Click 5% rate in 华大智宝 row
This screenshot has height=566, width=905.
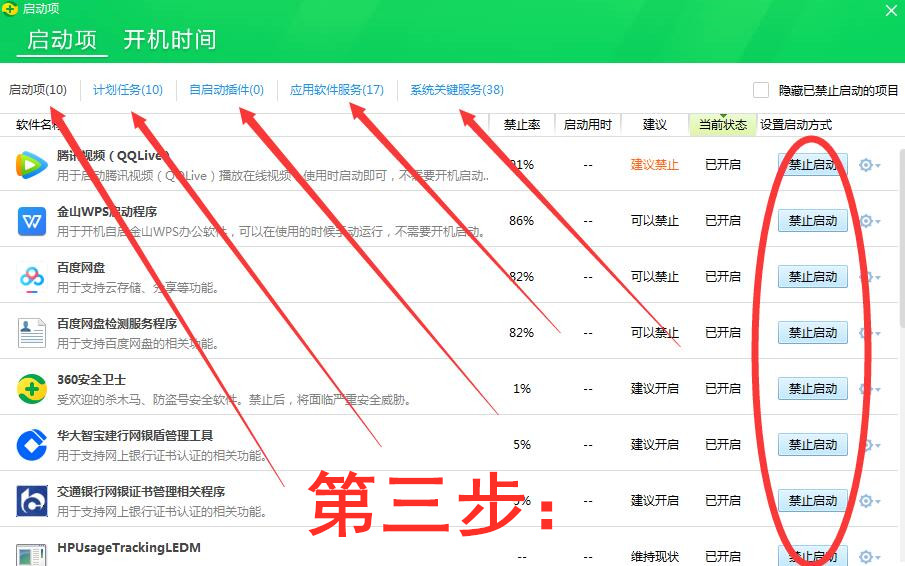pos(522,445)
